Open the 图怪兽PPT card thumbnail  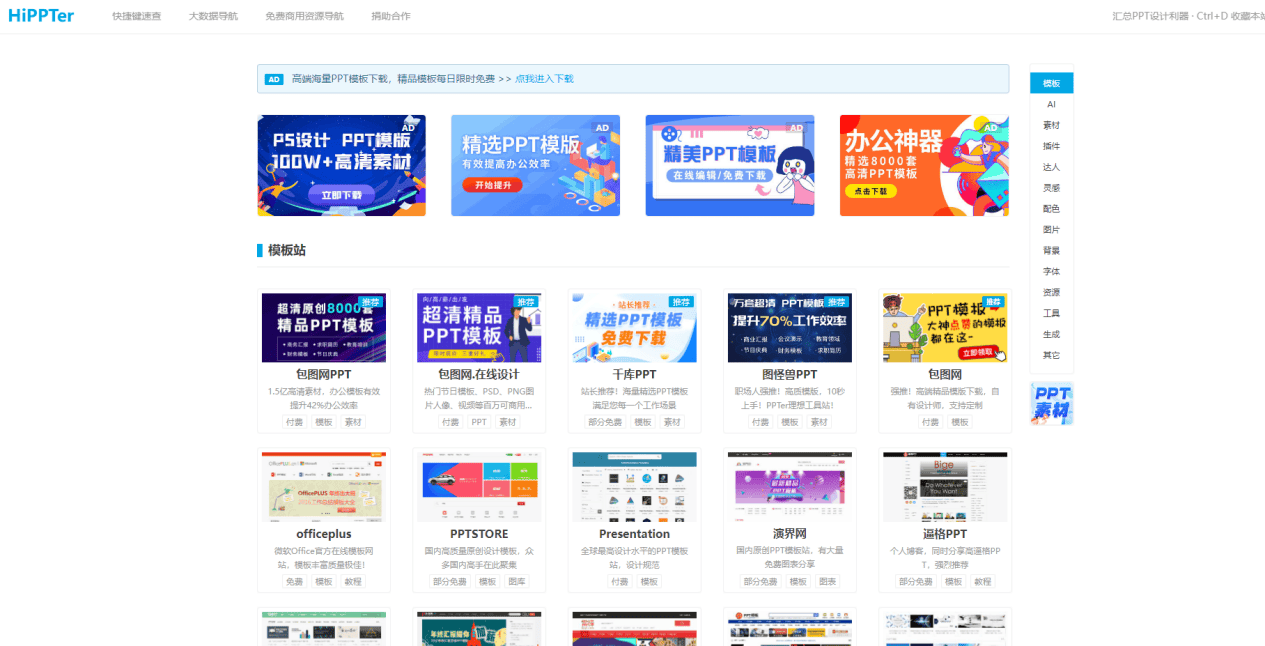[790, 328]
